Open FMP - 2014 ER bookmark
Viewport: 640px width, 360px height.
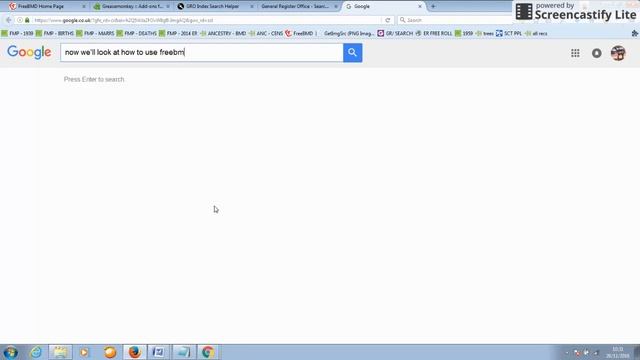(x=178, y=33)
